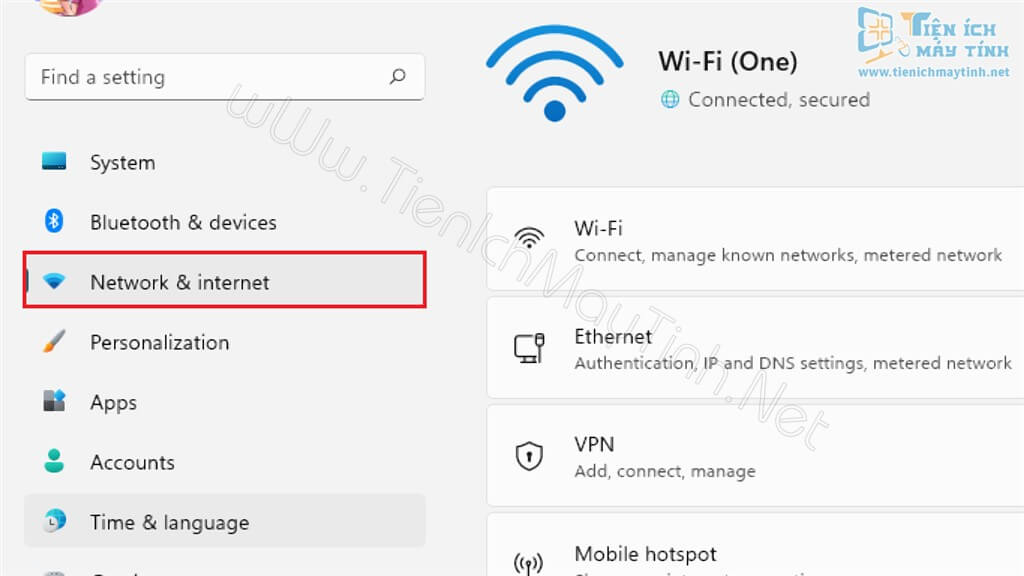Open the Network & internet section
This screenshot has width=1024, height=576.
[x=180, y=282]
